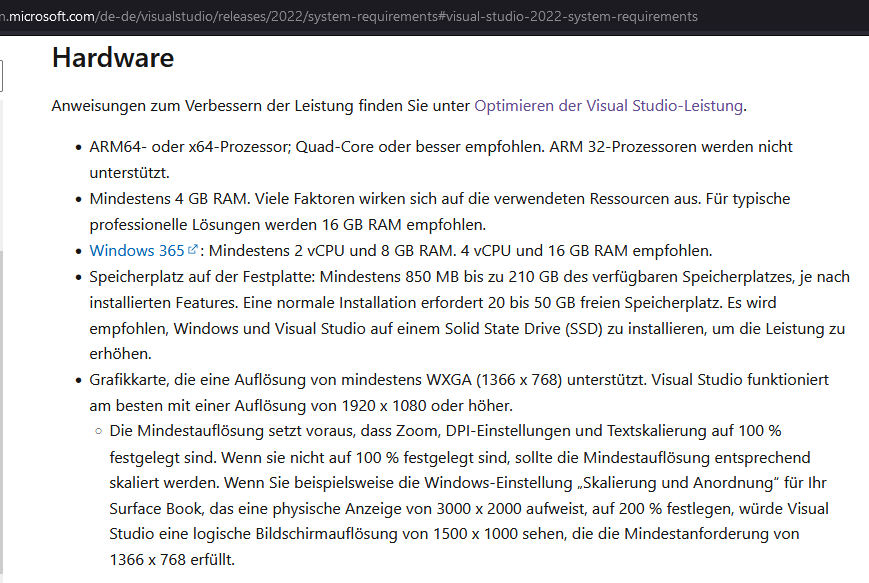Viewport: 869px width, 583px height.
Task: Click the Hardware heading
Action: pyautogui.click(x=113, y=58)
